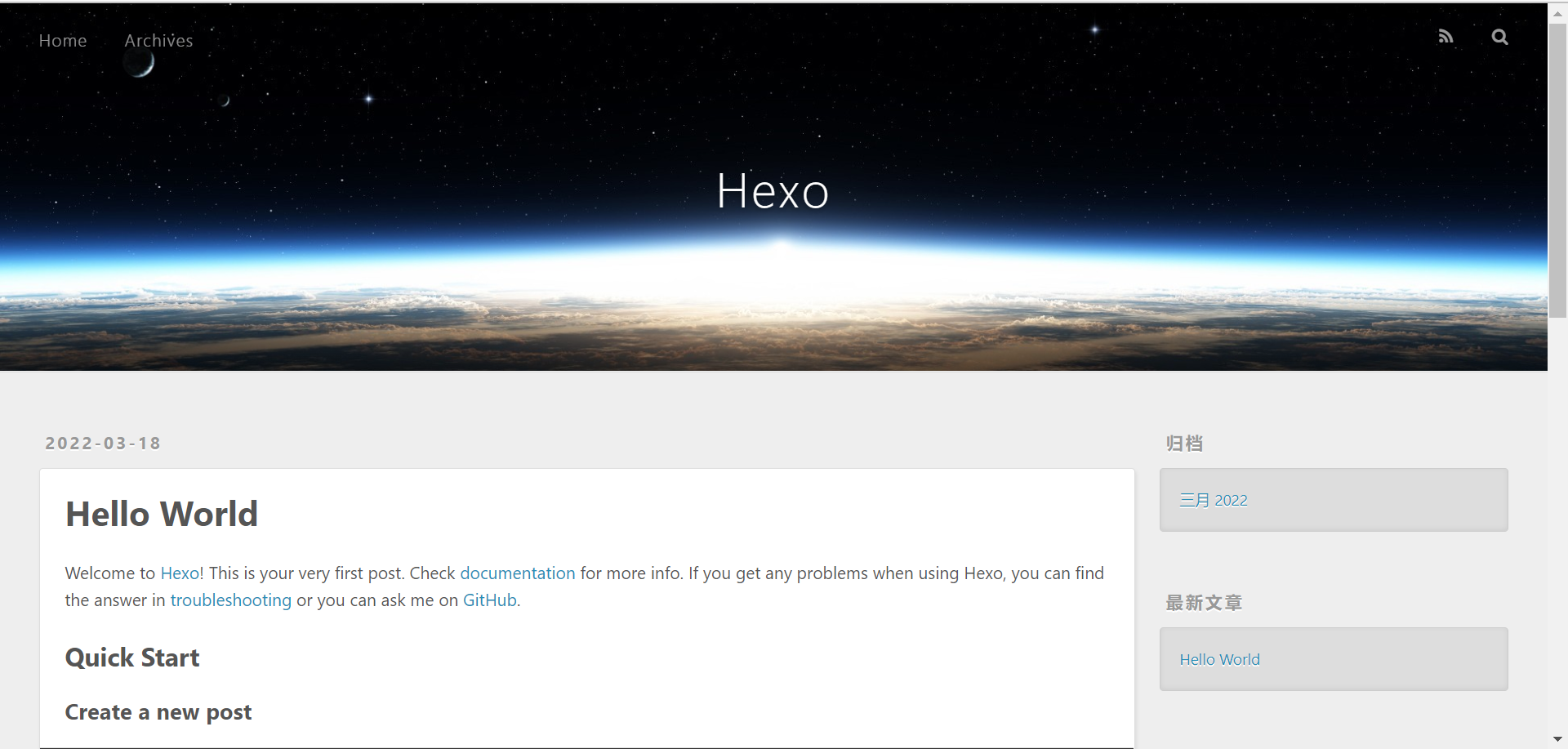Open the 2022-03-18 date link

point(103,444)
